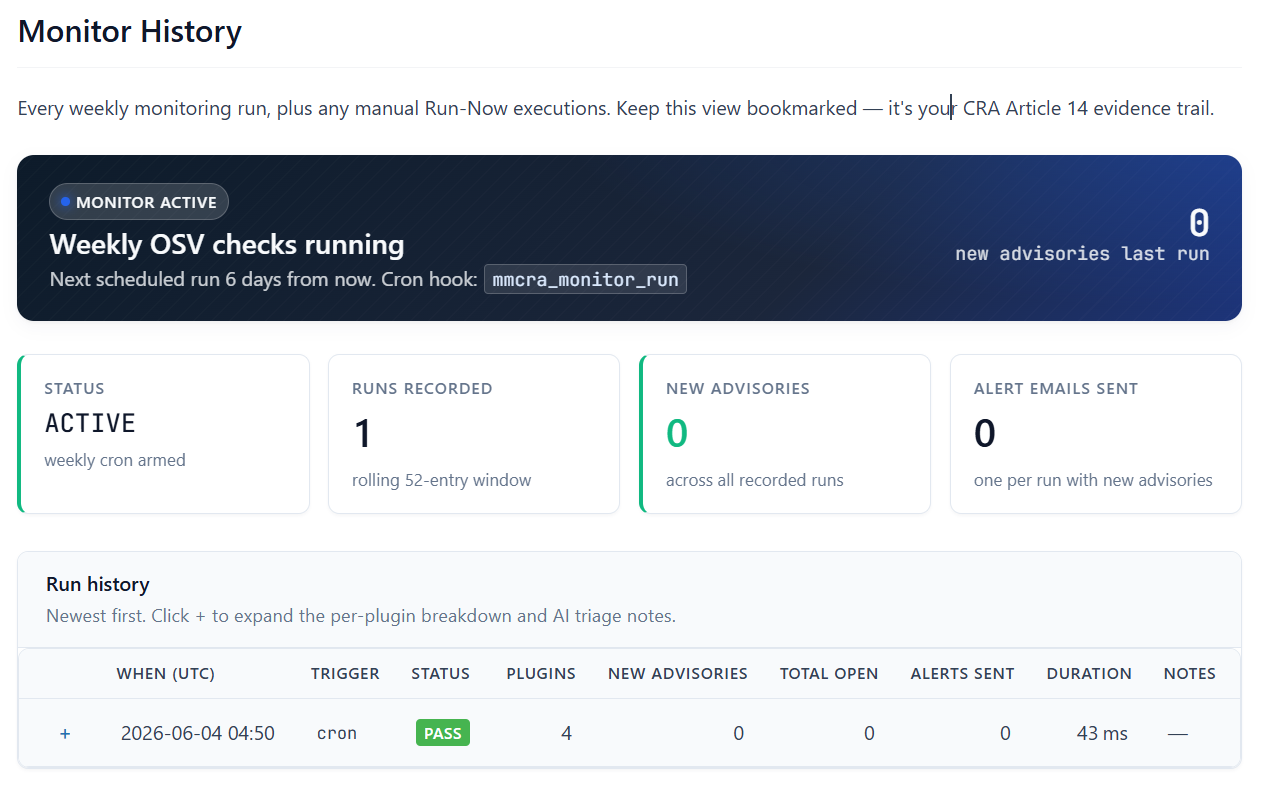Viewport: 1266px width, 787px height.
Task: Click one per run with new advisories caption
Action: (1093, 480)
